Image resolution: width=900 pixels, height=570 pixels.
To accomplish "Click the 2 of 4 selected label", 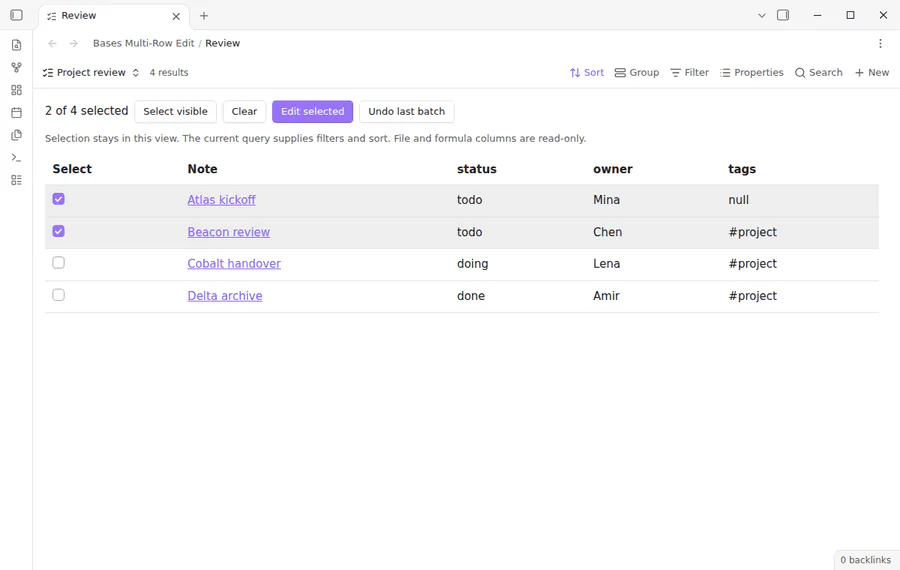I will [87, 111].
